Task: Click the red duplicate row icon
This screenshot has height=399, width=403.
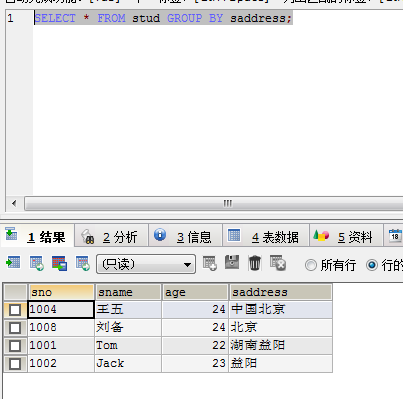Action: click(59, 263)
